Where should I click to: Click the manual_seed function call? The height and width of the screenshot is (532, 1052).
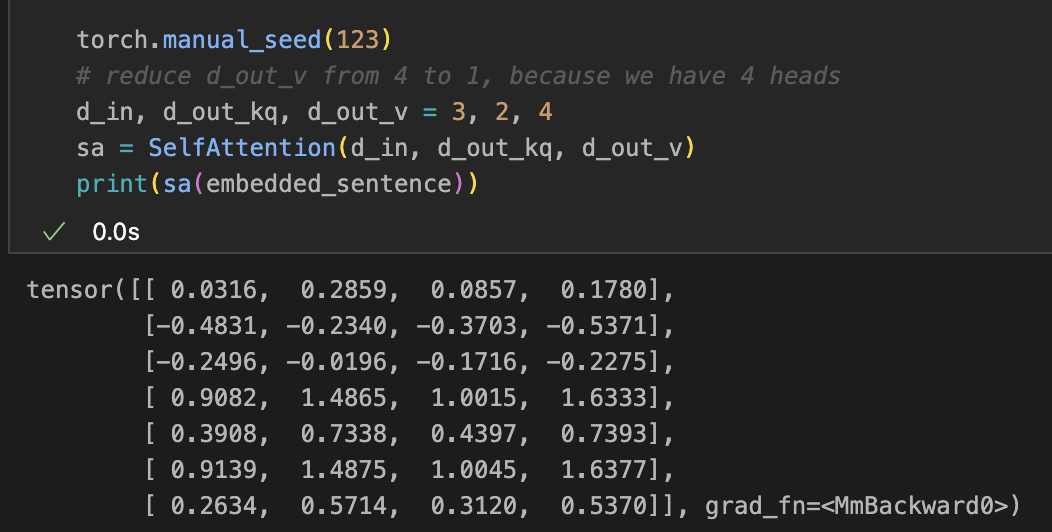coord(244,40)
